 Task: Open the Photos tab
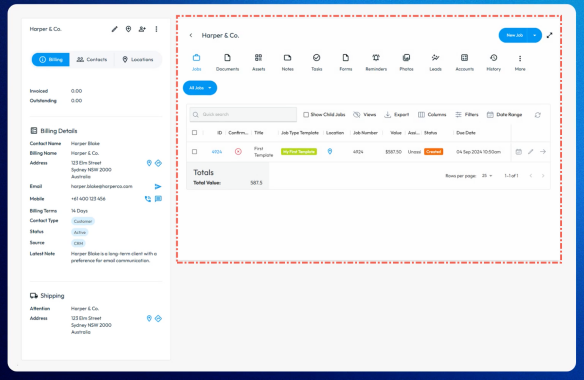click(x=406, y=62)
